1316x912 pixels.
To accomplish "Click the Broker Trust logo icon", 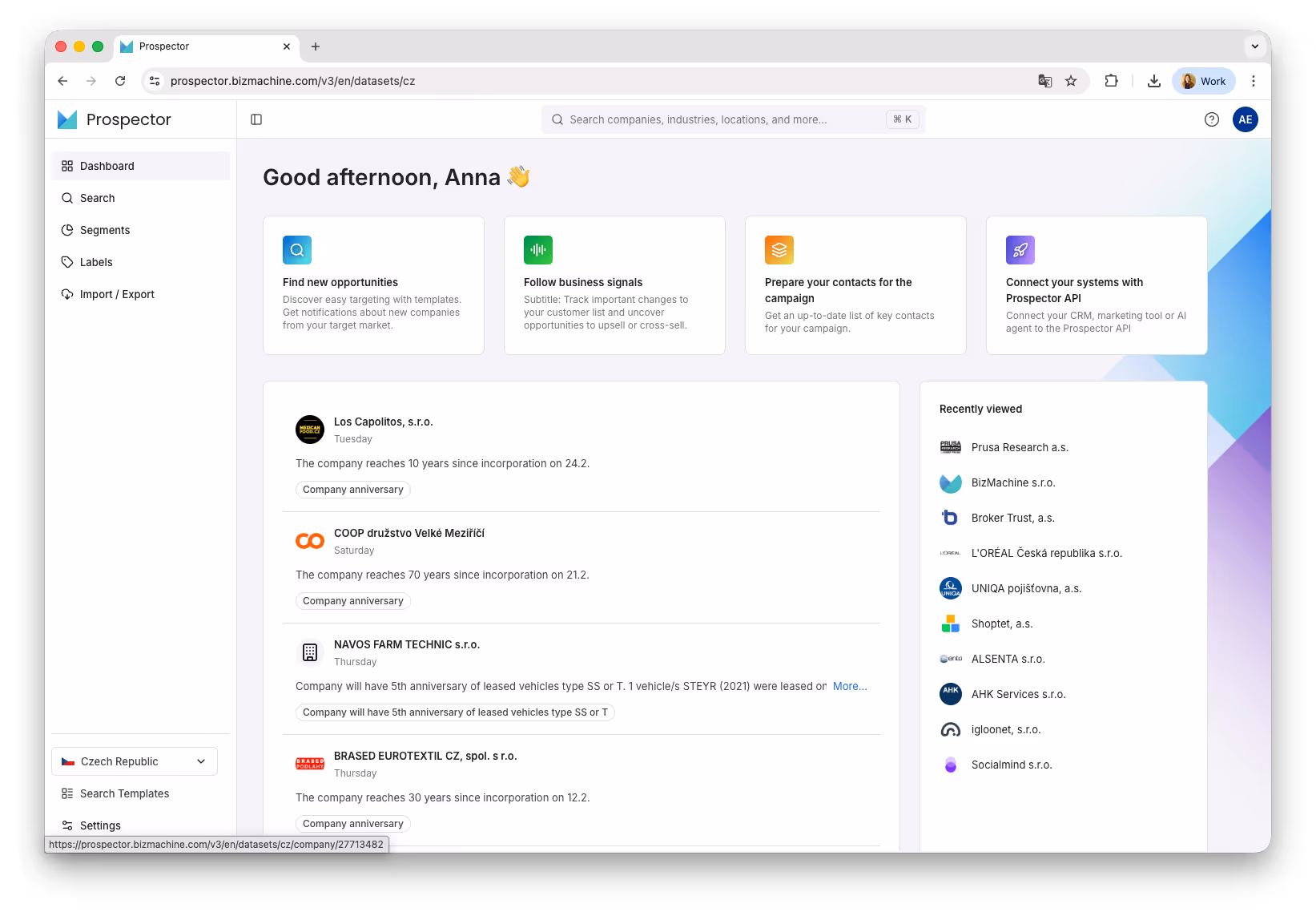I will [x=951, y=518].
